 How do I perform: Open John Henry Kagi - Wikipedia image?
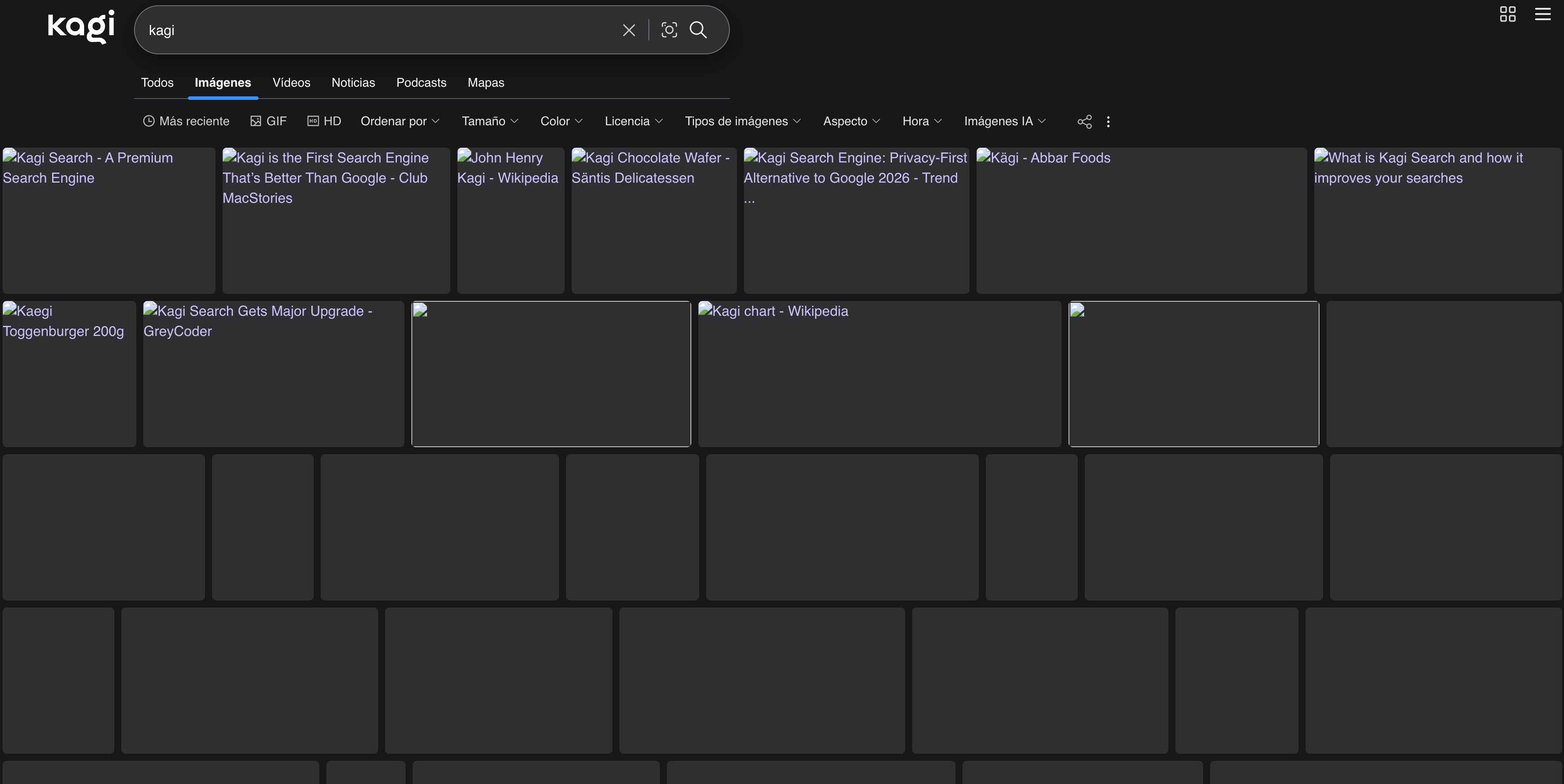511,220
